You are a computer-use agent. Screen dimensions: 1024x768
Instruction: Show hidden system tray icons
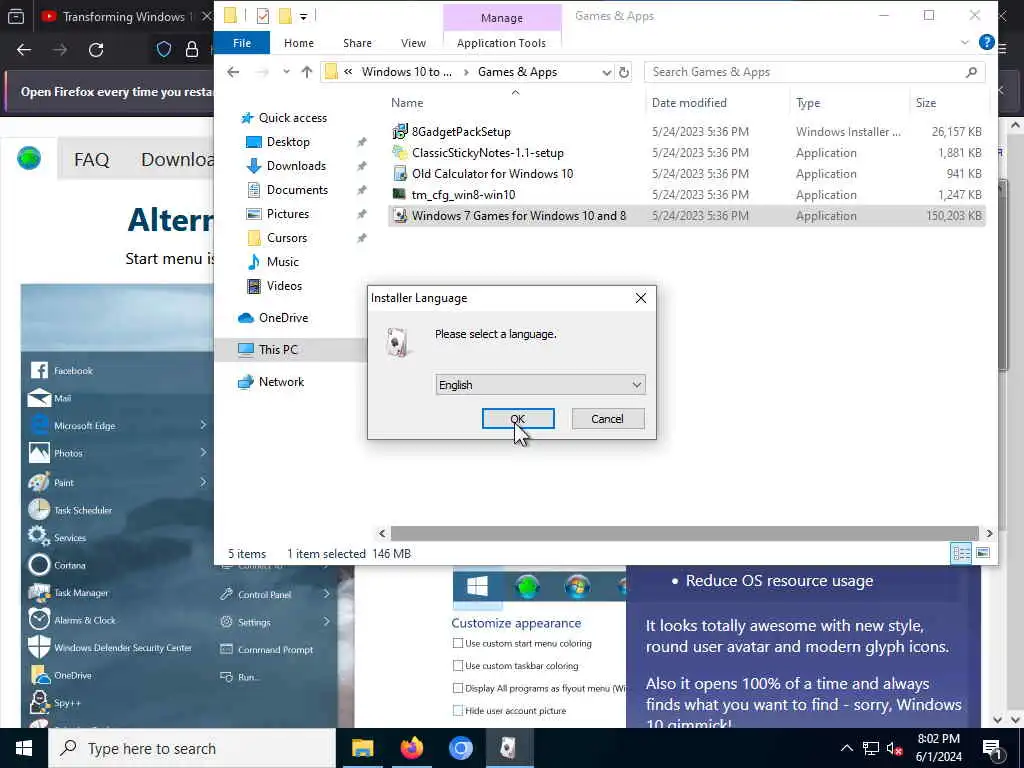[x=846, y=748]
